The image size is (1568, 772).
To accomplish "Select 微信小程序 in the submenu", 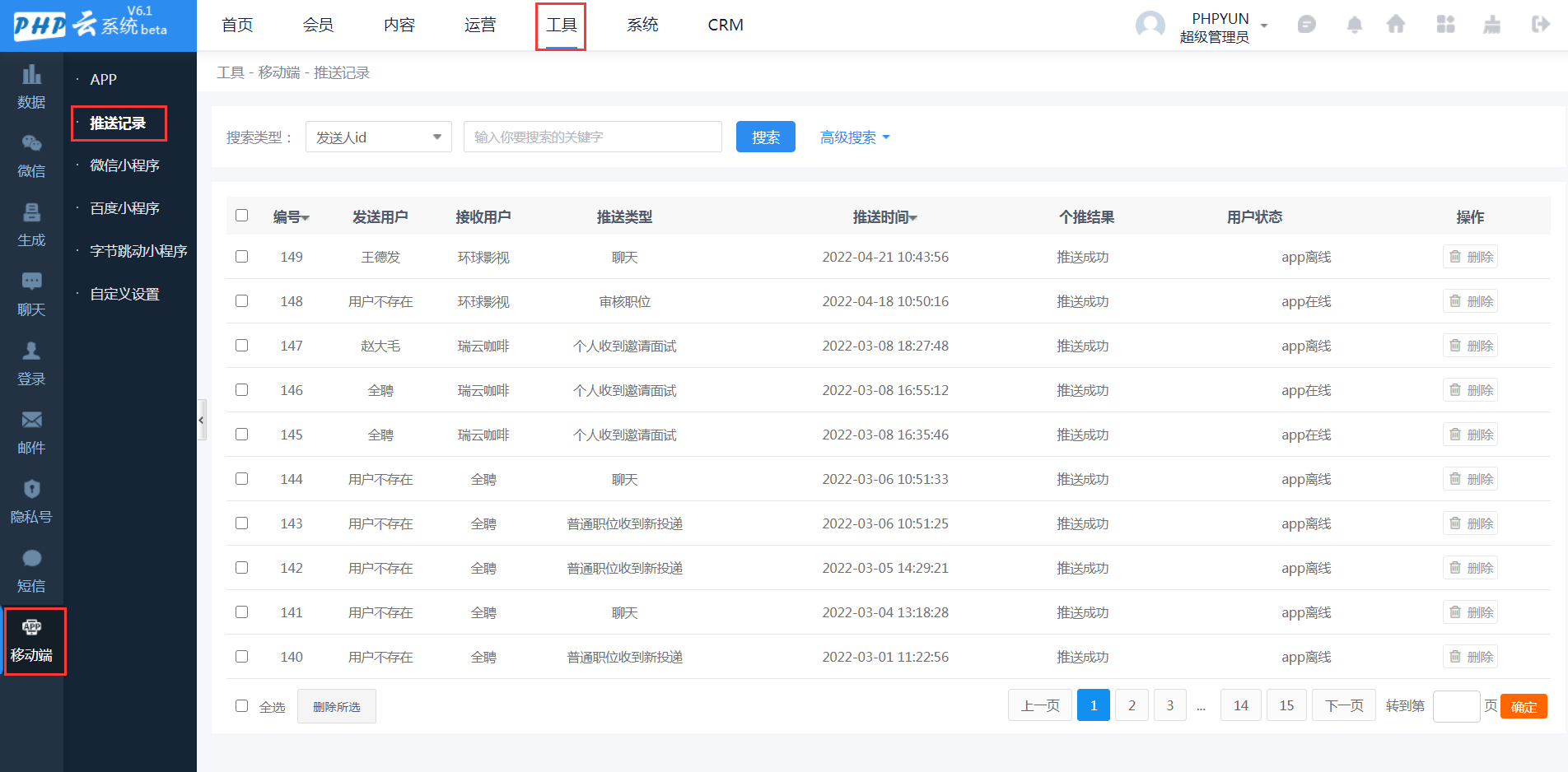I will pos(124,165).
